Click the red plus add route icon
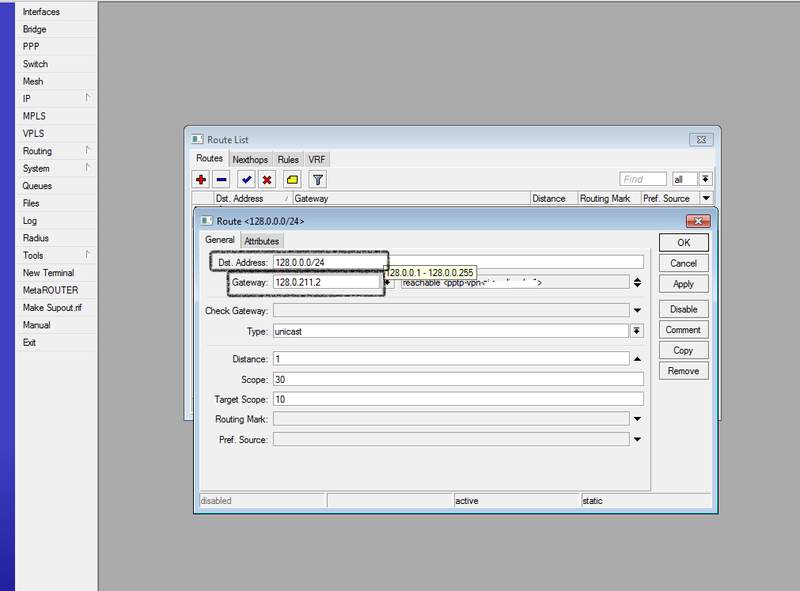The width and height of the screenshot is (800, 591). tap(201, 180)
